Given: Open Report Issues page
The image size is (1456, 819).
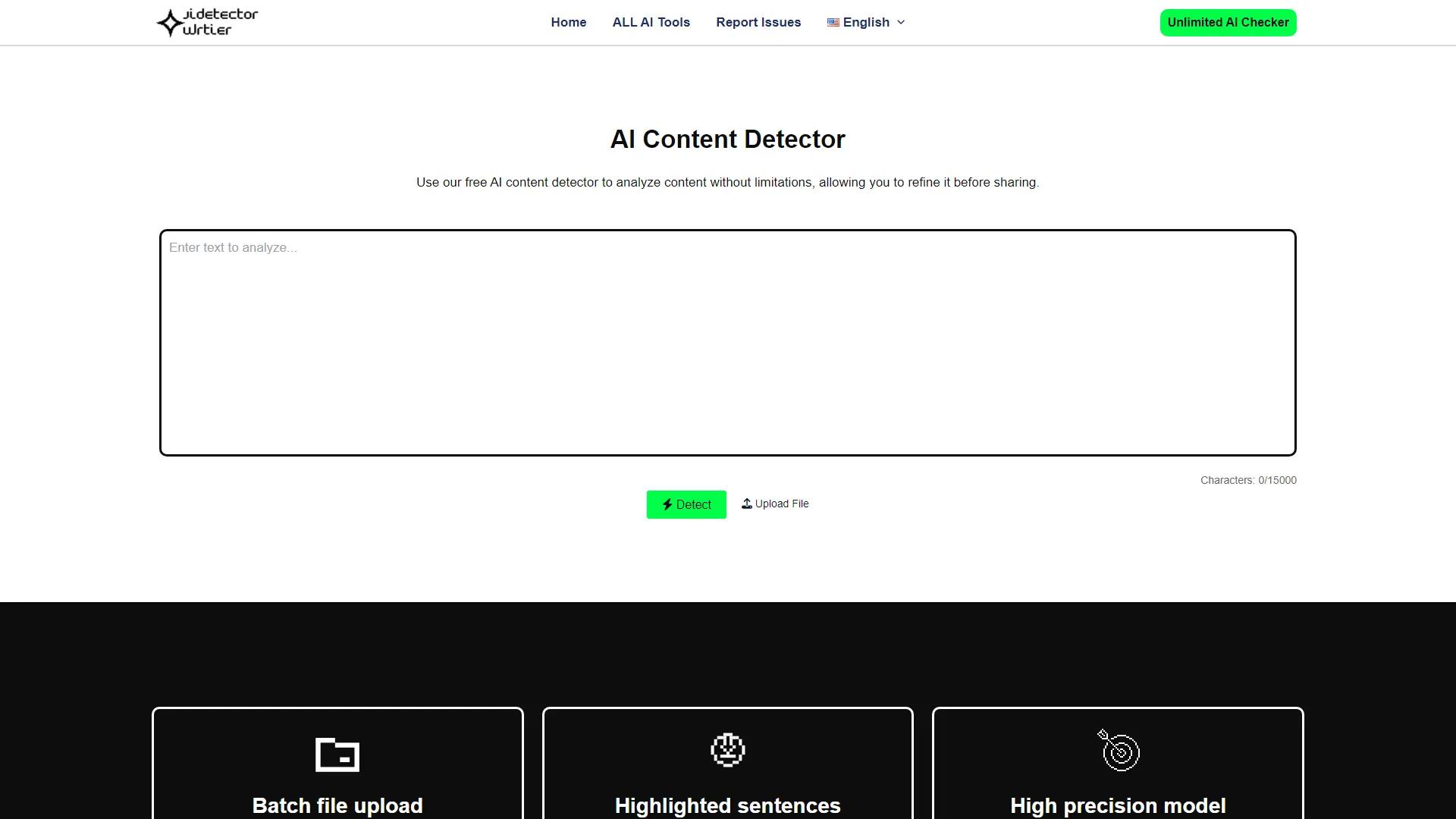Looking at the screenshot, I should click(758, 22).
